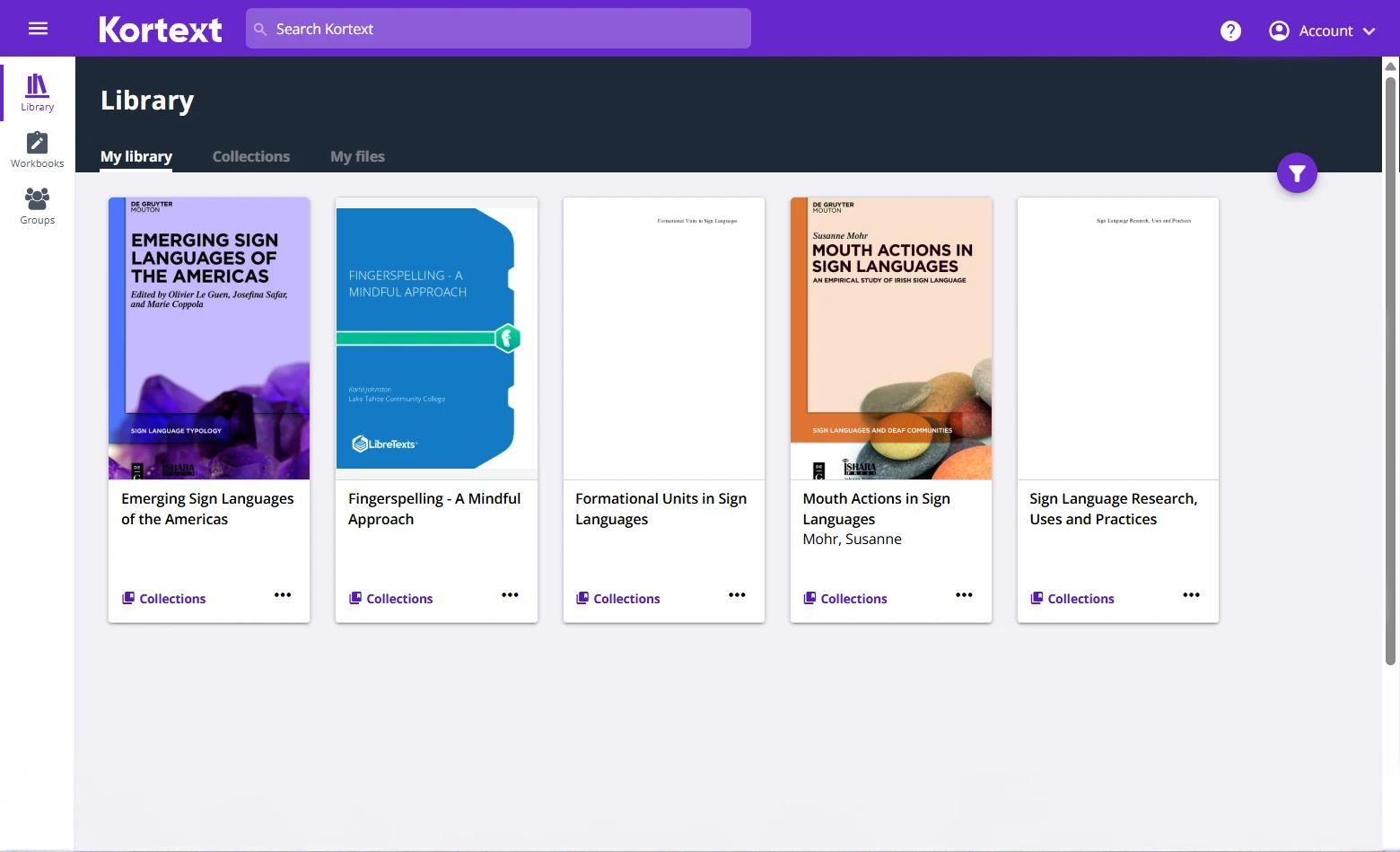Image resolution: width=1400 pixels, height=852 pixels.
Task: Select the My library tab
Action: point(136,156)
